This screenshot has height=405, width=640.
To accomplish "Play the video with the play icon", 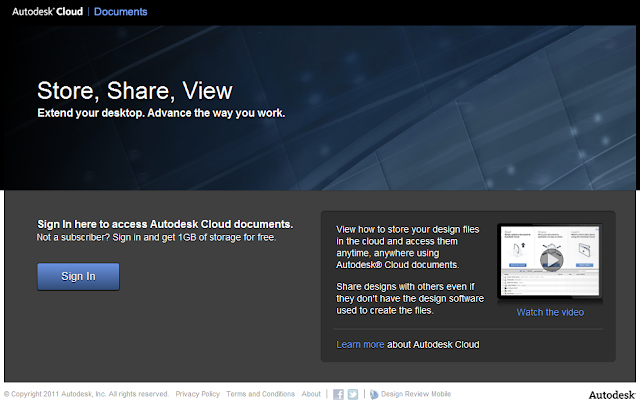I will (551, 260).
